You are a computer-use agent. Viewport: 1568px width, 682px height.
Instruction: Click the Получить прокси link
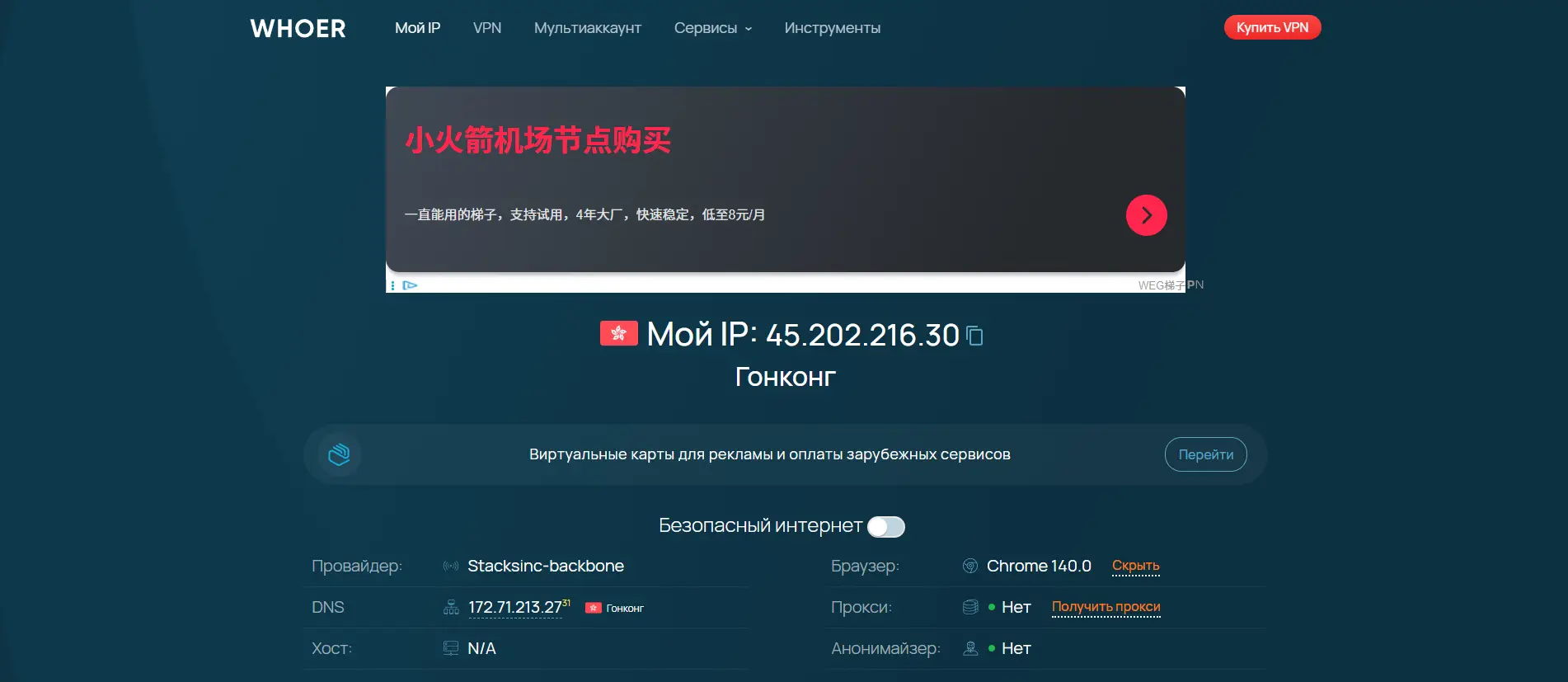point(1106,607)
